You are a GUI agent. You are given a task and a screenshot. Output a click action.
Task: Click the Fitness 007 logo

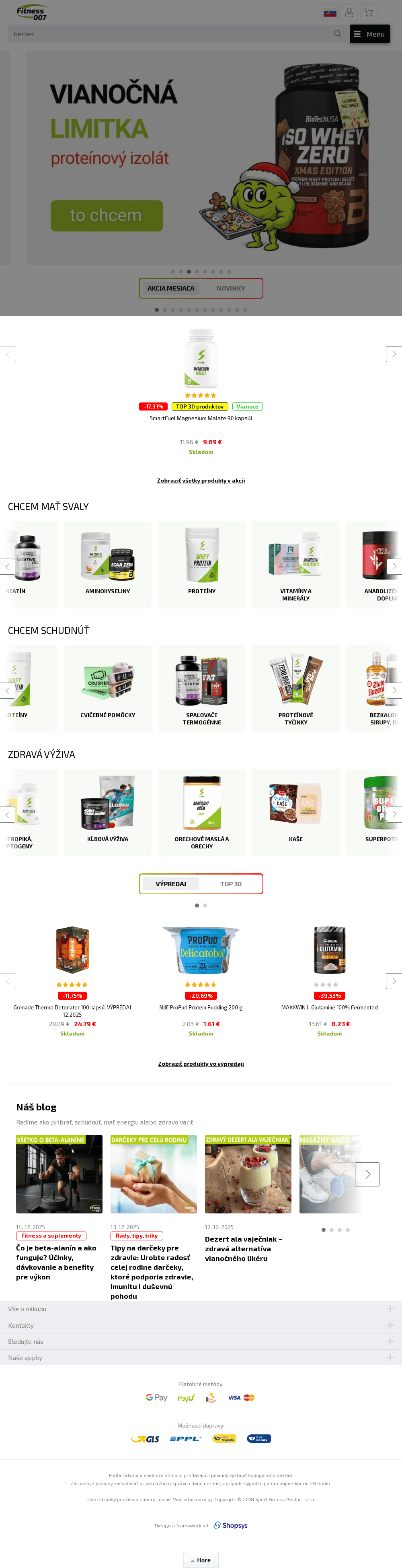point(32,13)
